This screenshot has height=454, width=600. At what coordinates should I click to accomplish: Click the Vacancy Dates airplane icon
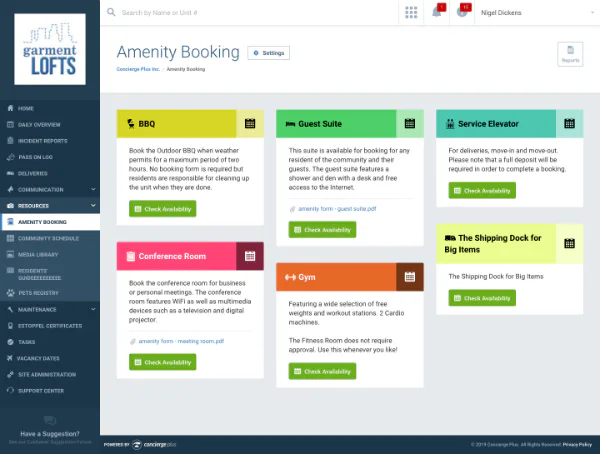(x=10, y=358)
